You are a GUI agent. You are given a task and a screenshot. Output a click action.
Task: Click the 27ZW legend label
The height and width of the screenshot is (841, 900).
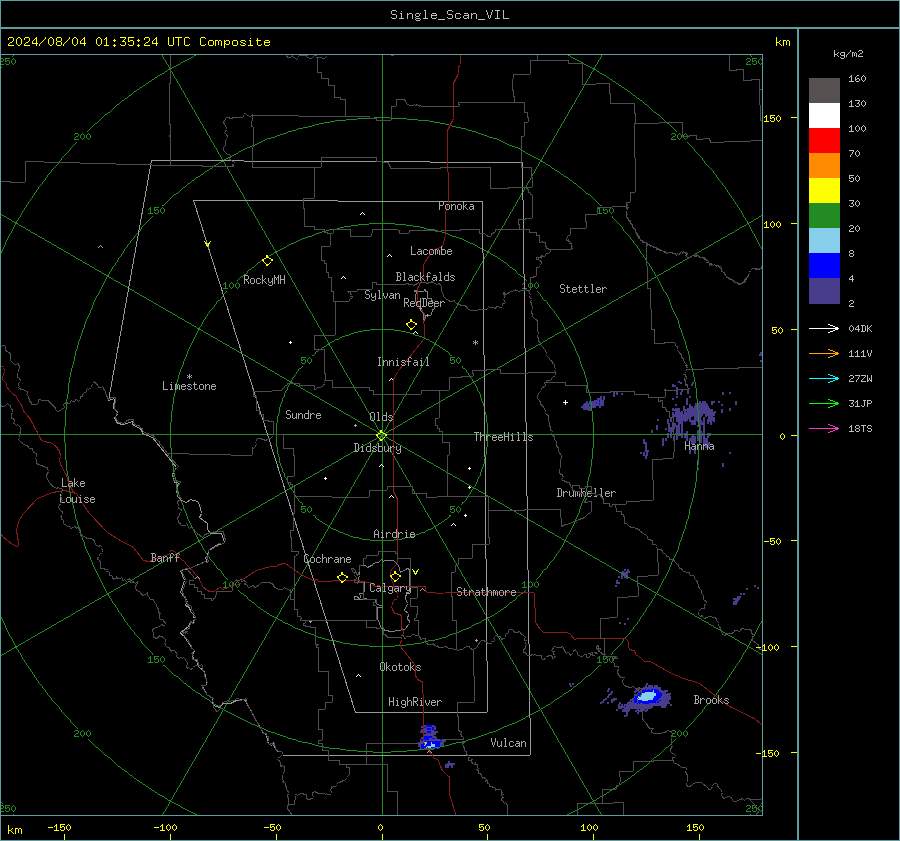(860, 378)
